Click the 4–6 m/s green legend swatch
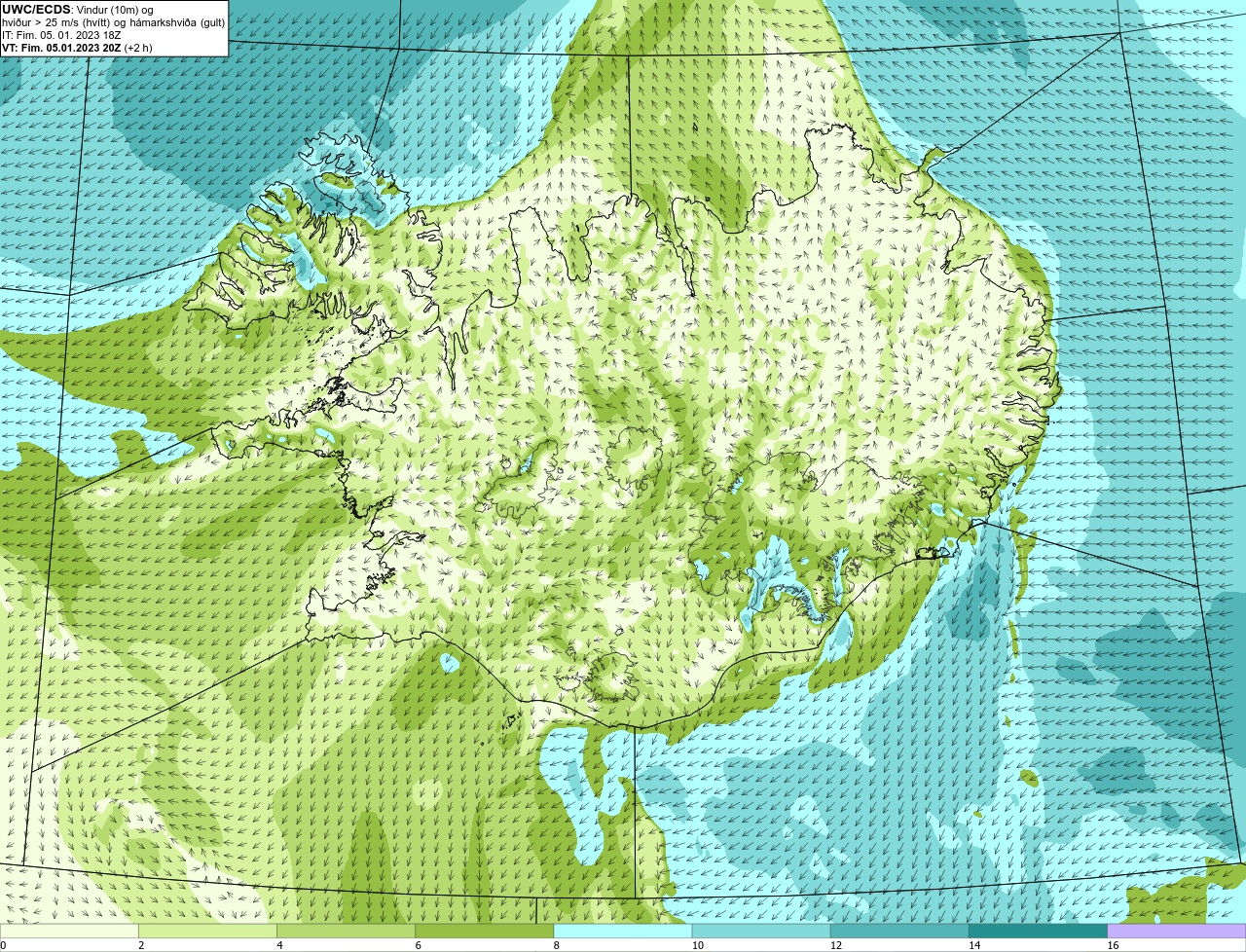Screen dimensions: 1246x952 pyautogui.click(x=346, y=932)
